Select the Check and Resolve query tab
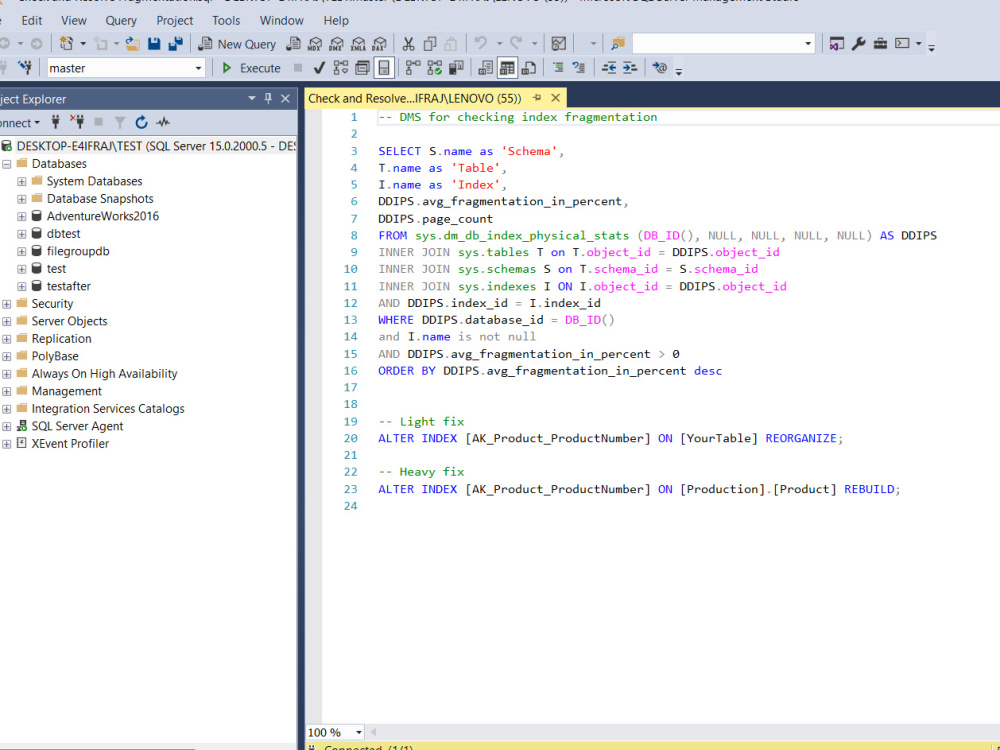 (415, 98)
